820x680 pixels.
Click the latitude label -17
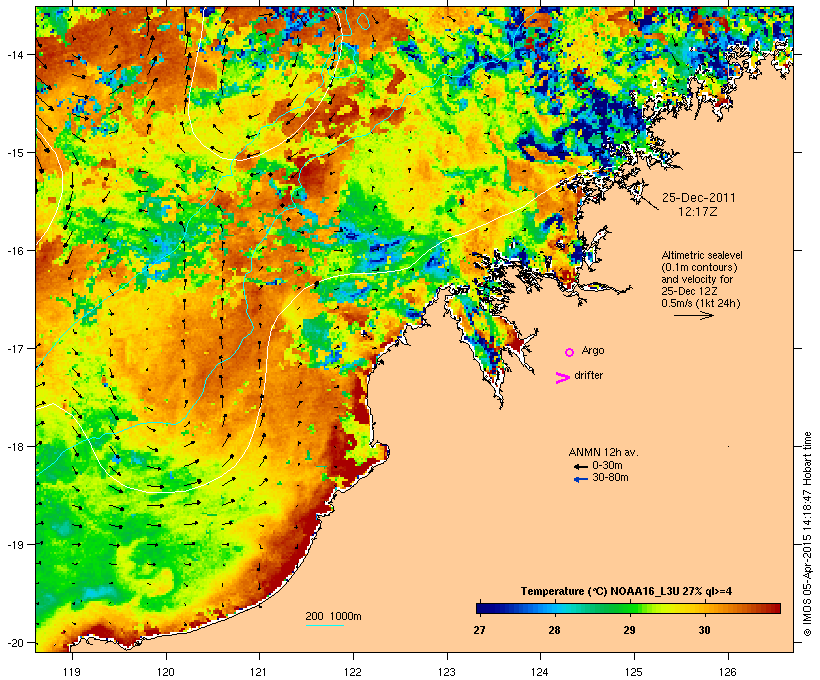click(x=15, y=348)
